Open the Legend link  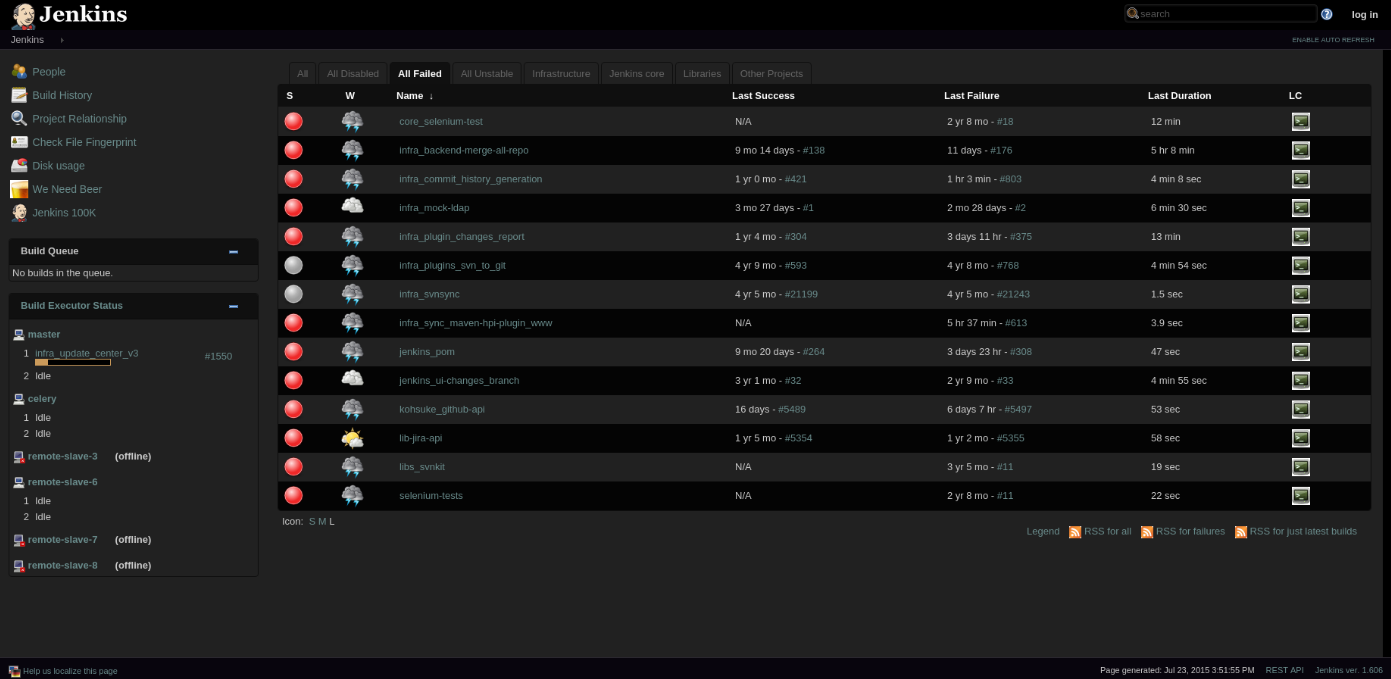click(x=1042, y=532)
